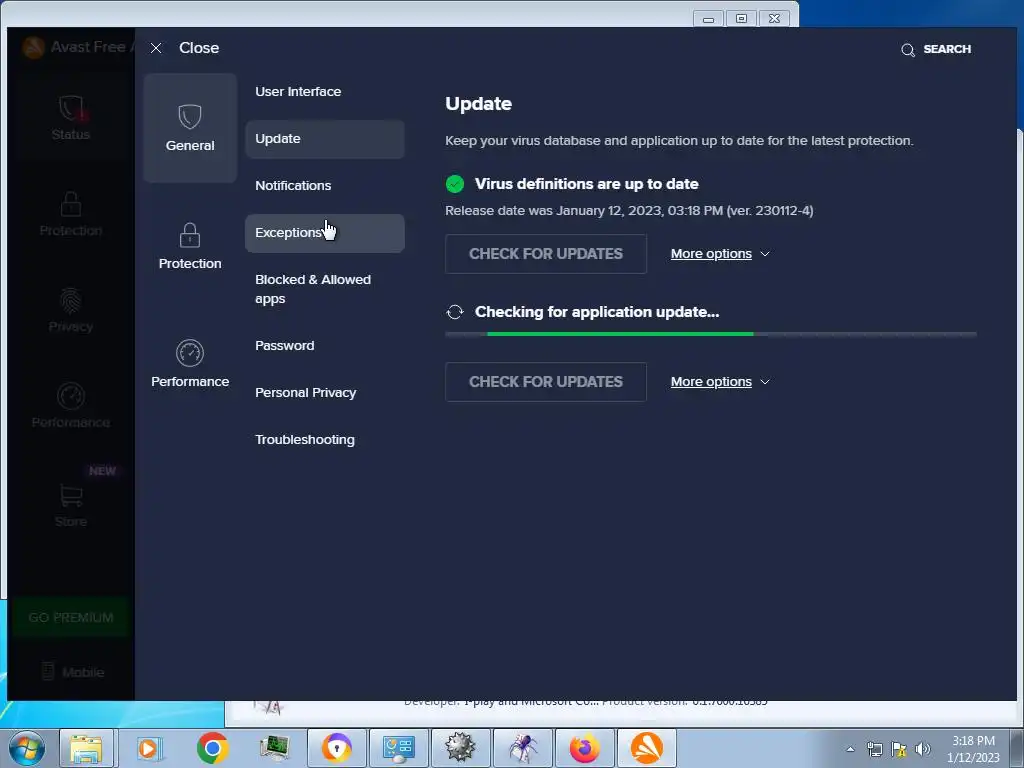Click the application update progress bar
Screen dimensions: 1024x768
711,334
